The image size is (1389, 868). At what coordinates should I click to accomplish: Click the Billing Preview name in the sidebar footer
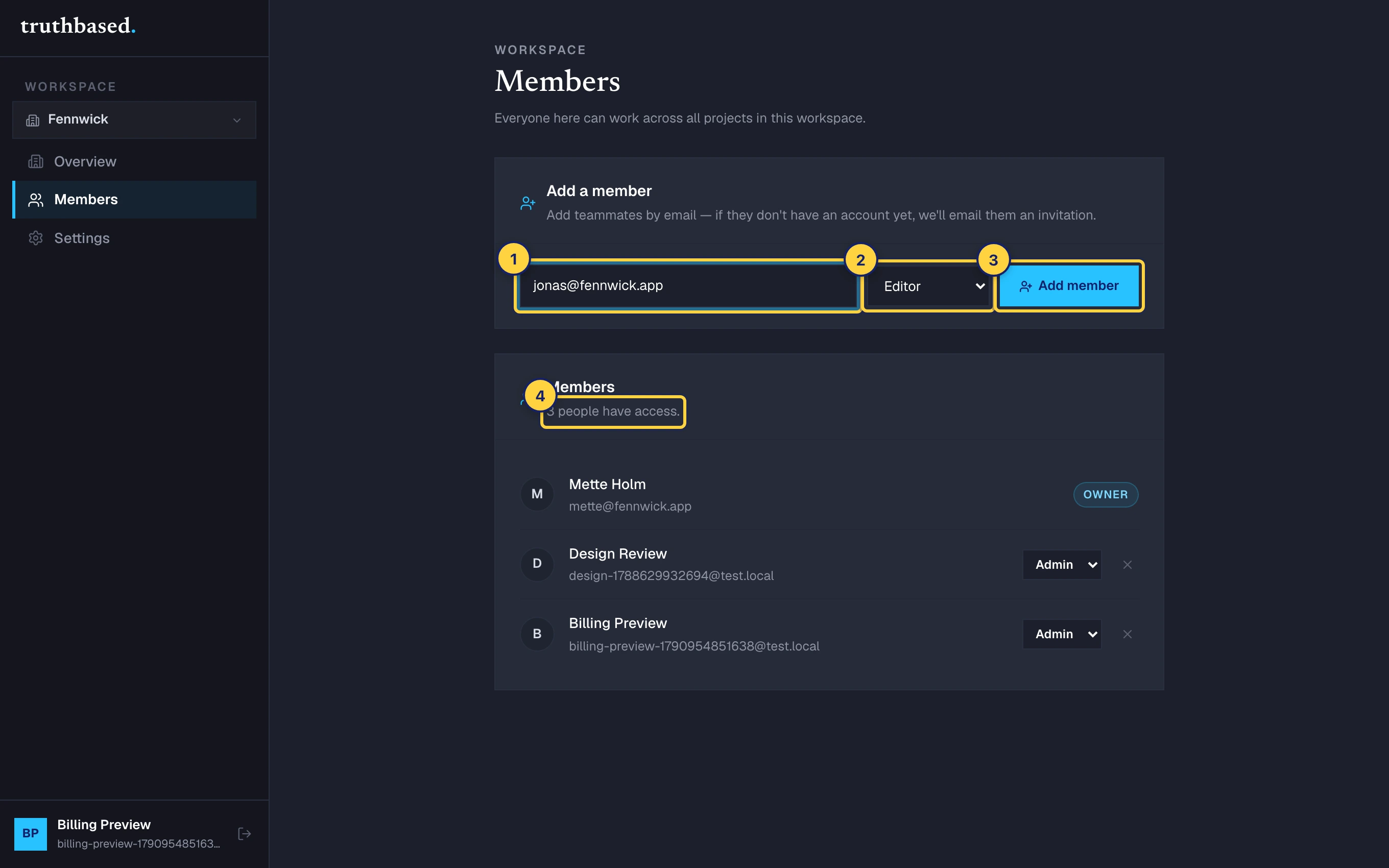point(104,825)
